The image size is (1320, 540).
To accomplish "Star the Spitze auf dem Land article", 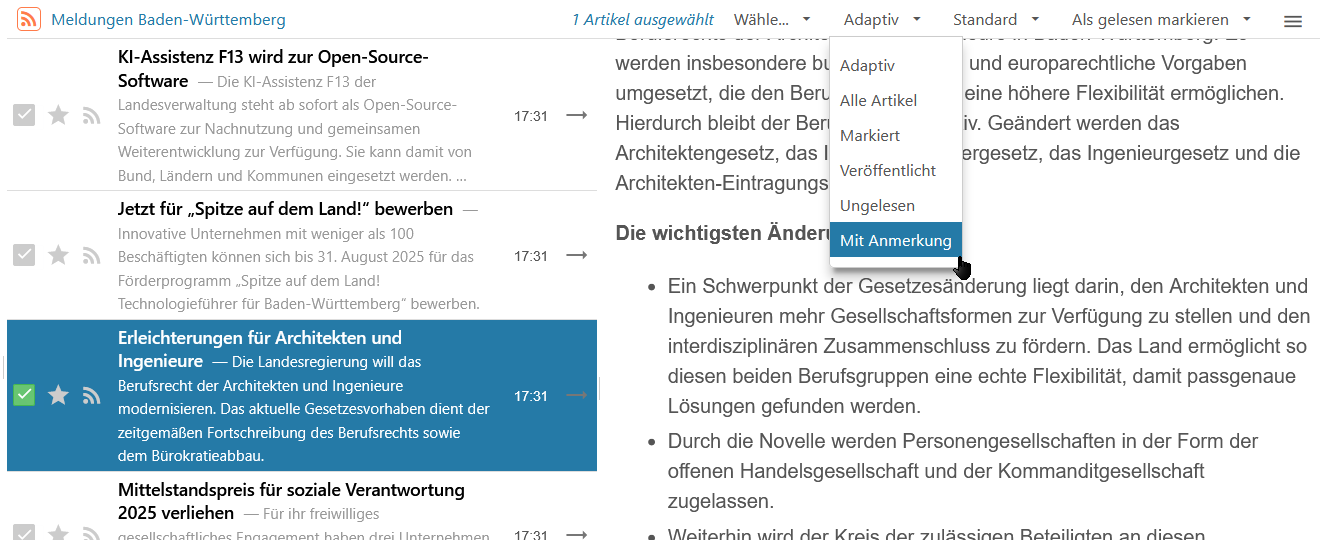I will [x=58, y=256].
